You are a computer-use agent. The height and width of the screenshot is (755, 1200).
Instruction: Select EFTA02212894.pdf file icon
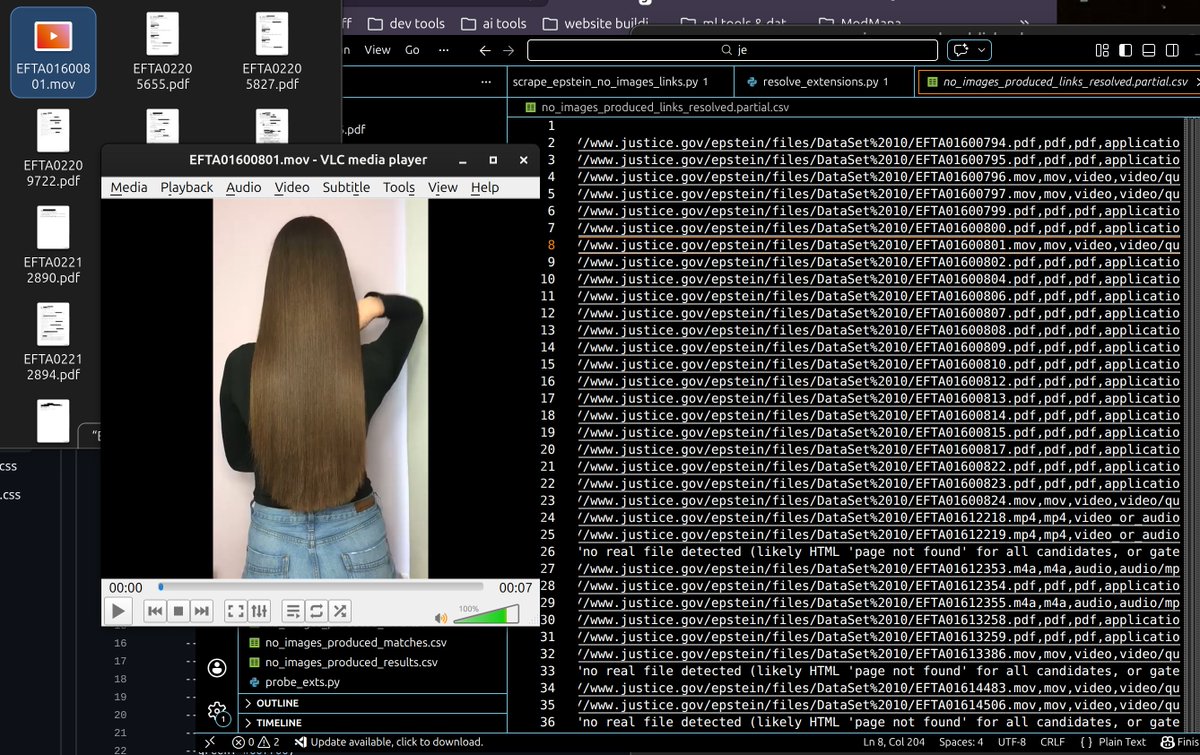pyautogui.click(x=53, y=342)
